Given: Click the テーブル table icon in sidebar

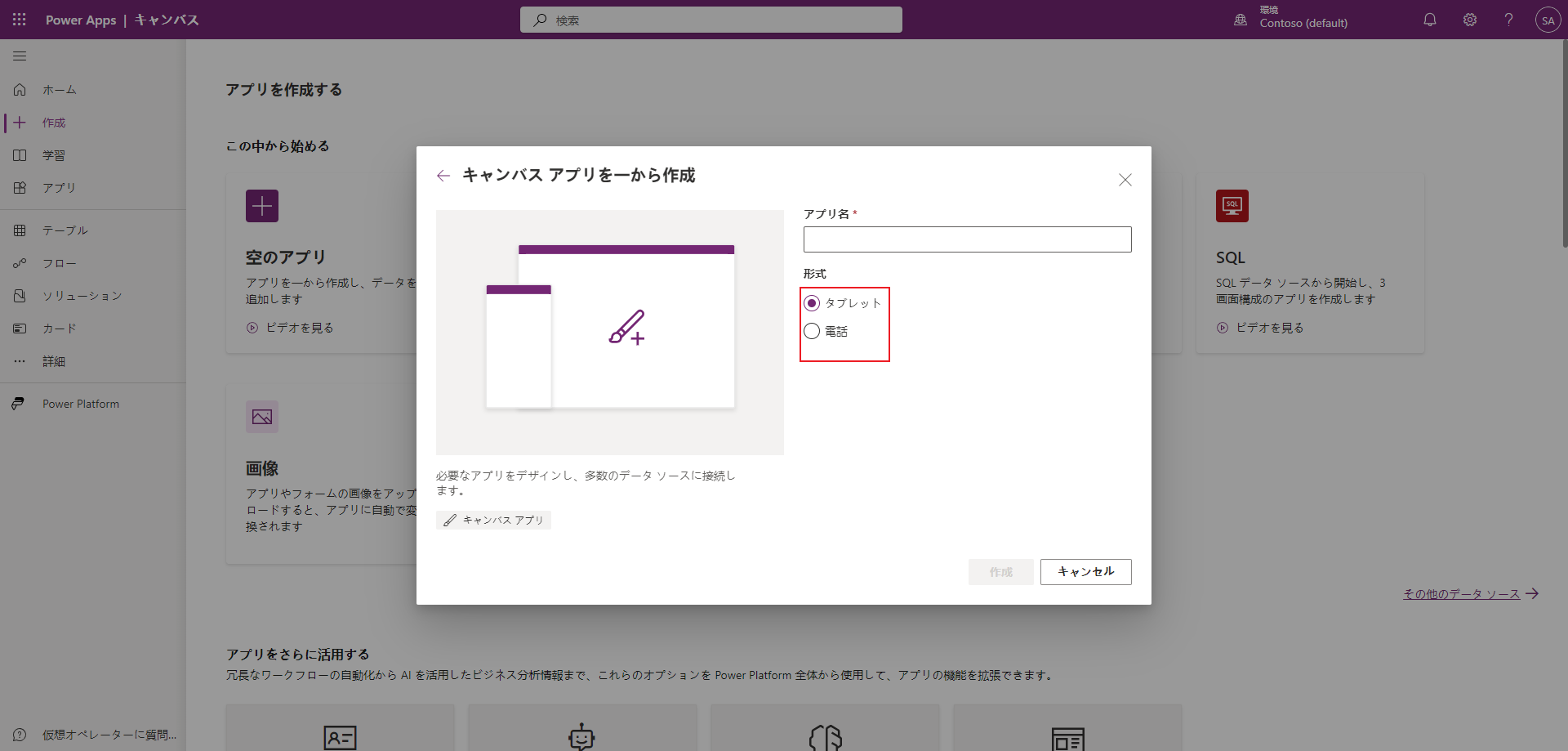Looking at the screenshot, I should pyautogui.click(x=20, y=230).
